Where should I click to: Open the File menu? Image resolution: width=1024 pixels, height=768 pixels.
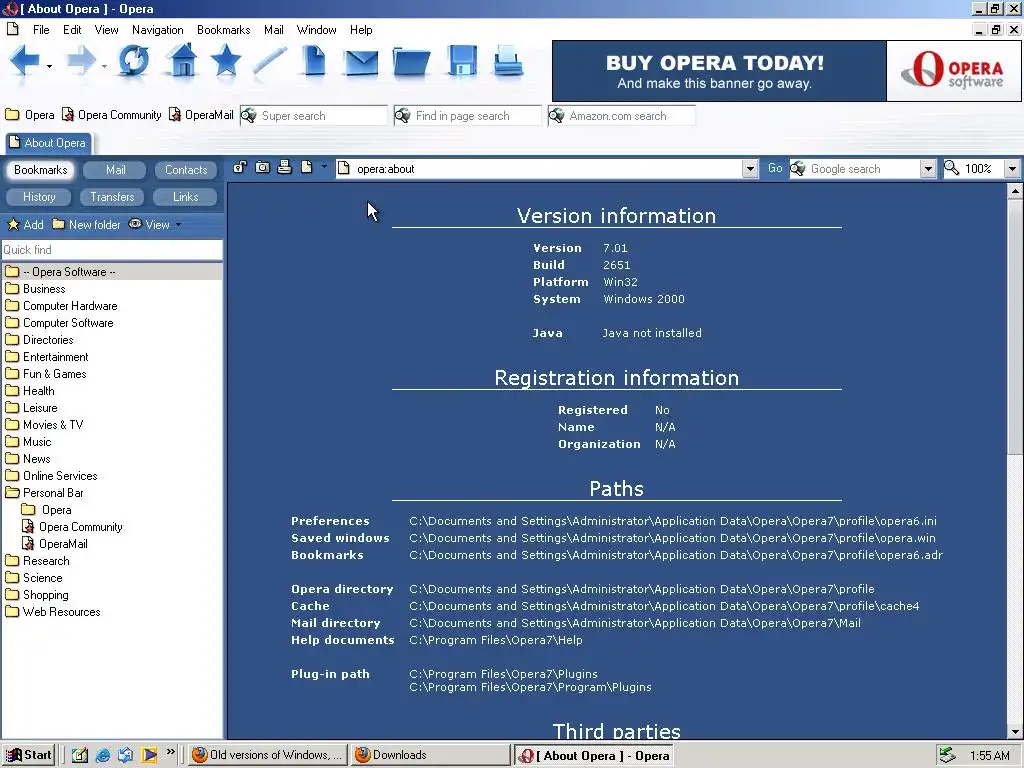pyautogui.click(x=41, y=29)
